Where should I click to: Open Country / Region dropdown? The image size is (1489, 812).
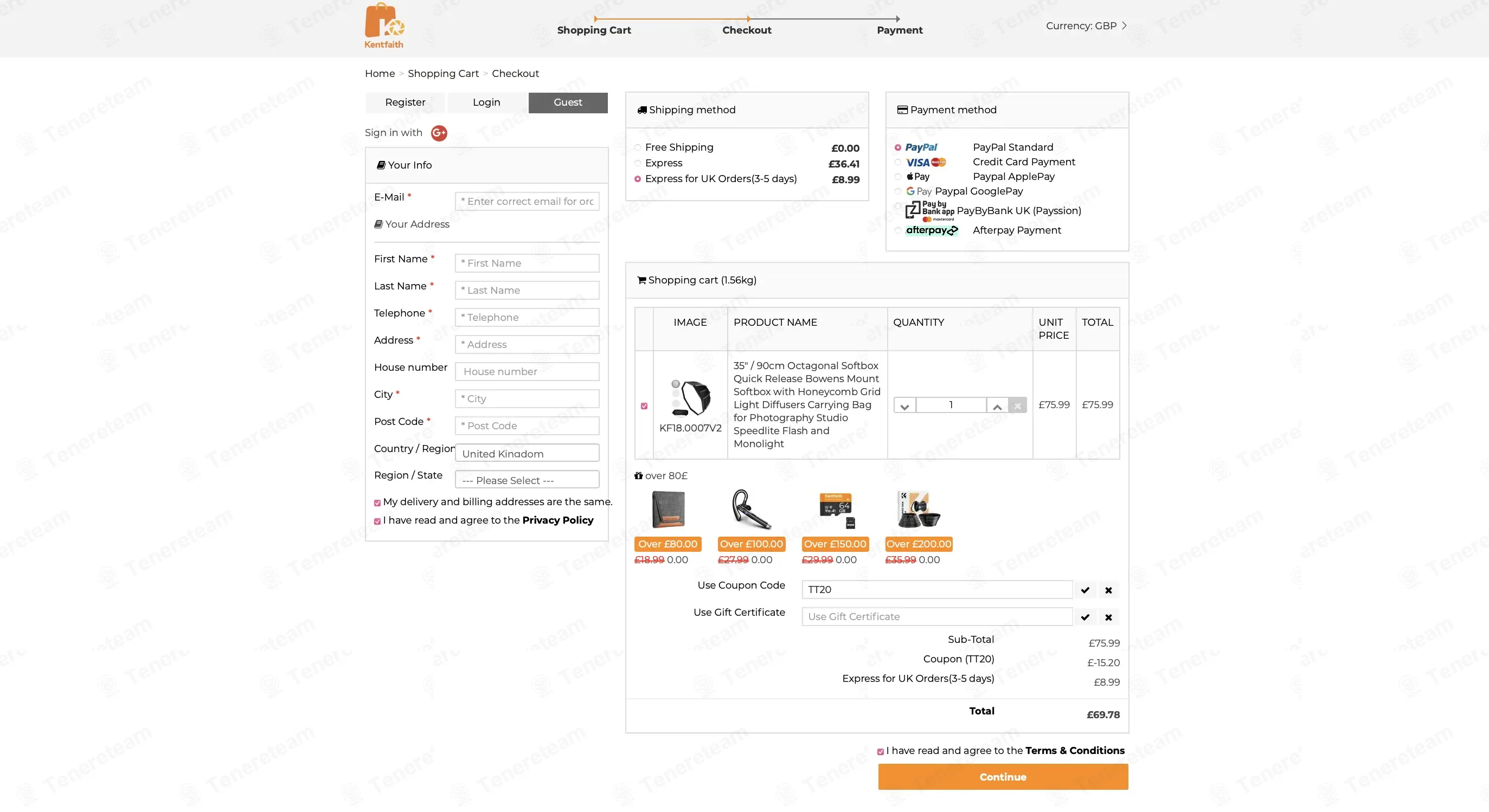(527, 453)
